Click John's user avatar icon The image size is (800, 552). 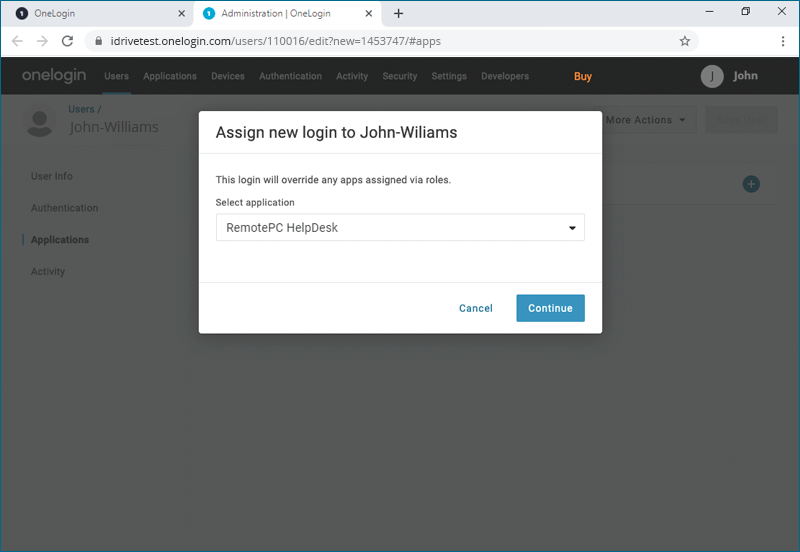coord(712,76)
